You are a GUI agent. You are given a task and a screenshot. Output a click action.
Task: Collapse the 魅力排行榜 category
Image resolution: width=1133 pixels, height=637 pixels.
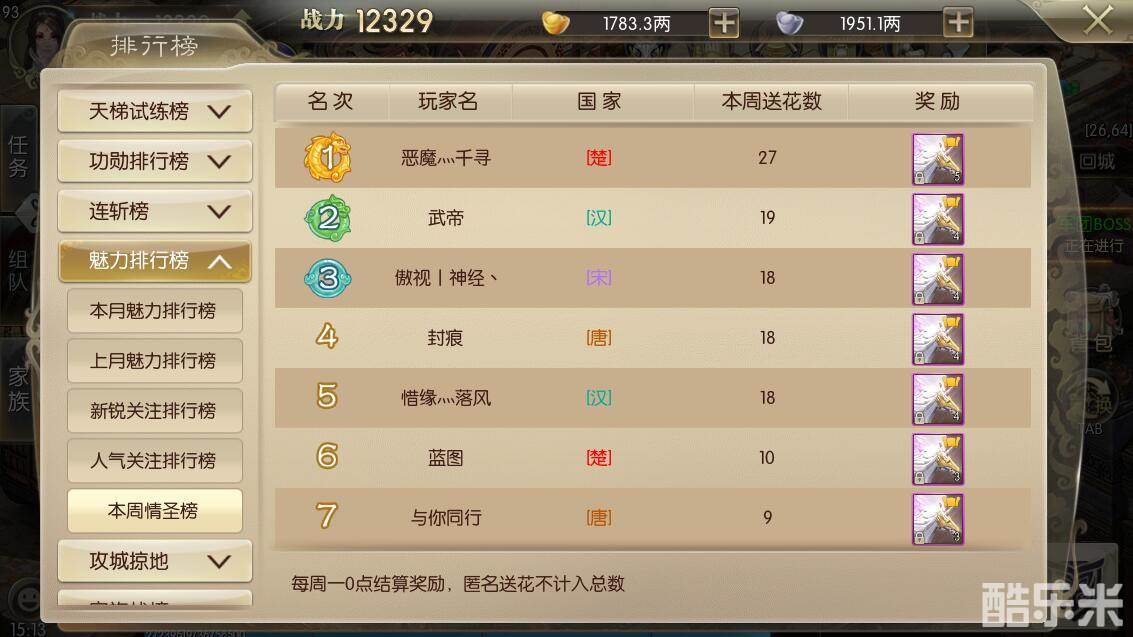pyautogui.click(x=155, y=261)
